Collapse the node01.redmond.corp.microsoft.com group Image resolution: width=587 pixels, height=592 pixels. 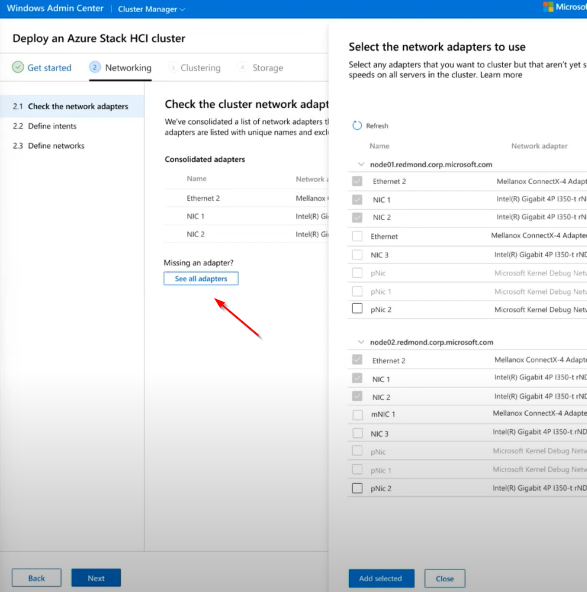pyautogui.click(x=361, y=164)
